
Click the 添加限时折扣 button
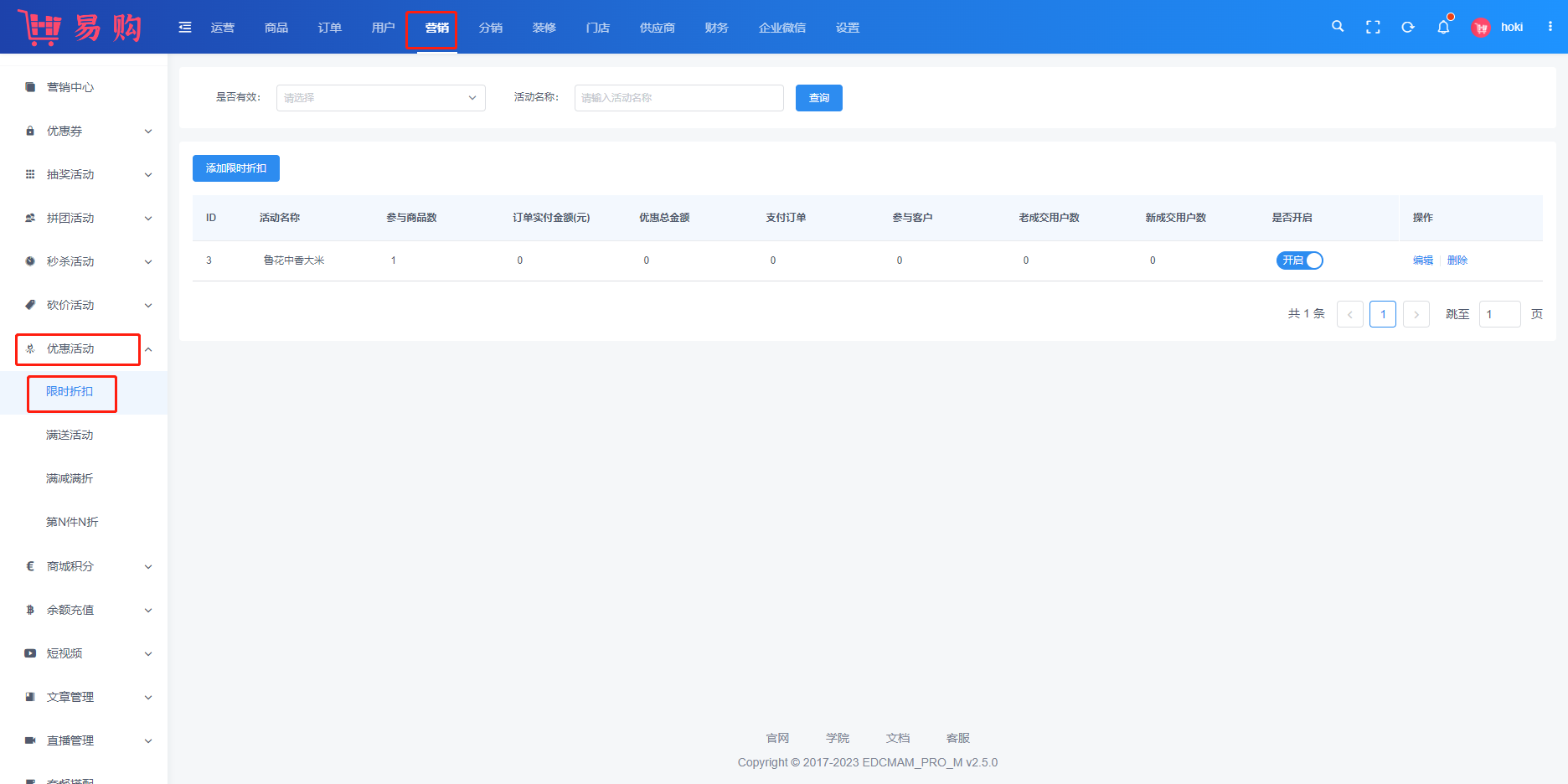(x=236, y=168)
